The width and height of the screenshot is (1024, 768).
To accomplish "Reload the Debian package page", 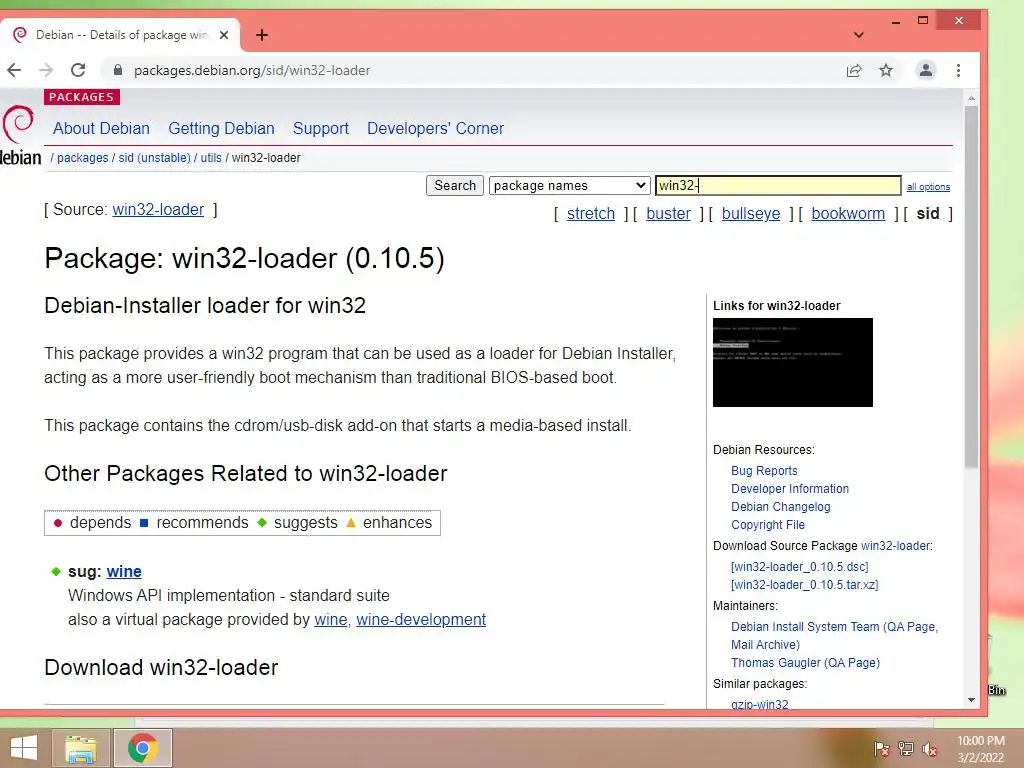I will coord(78,70).
